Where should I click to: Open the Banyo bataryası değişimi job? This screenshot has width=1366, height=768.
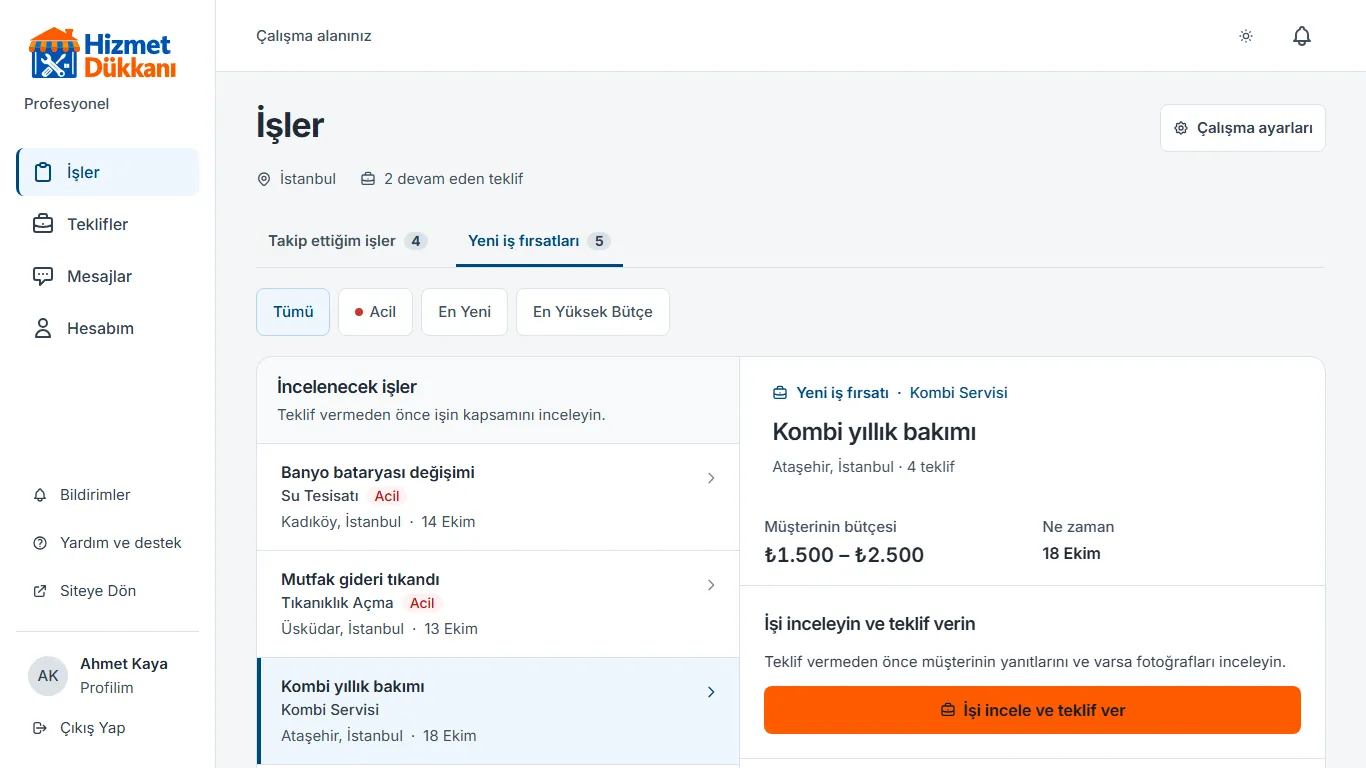click(x=498, y=497)
